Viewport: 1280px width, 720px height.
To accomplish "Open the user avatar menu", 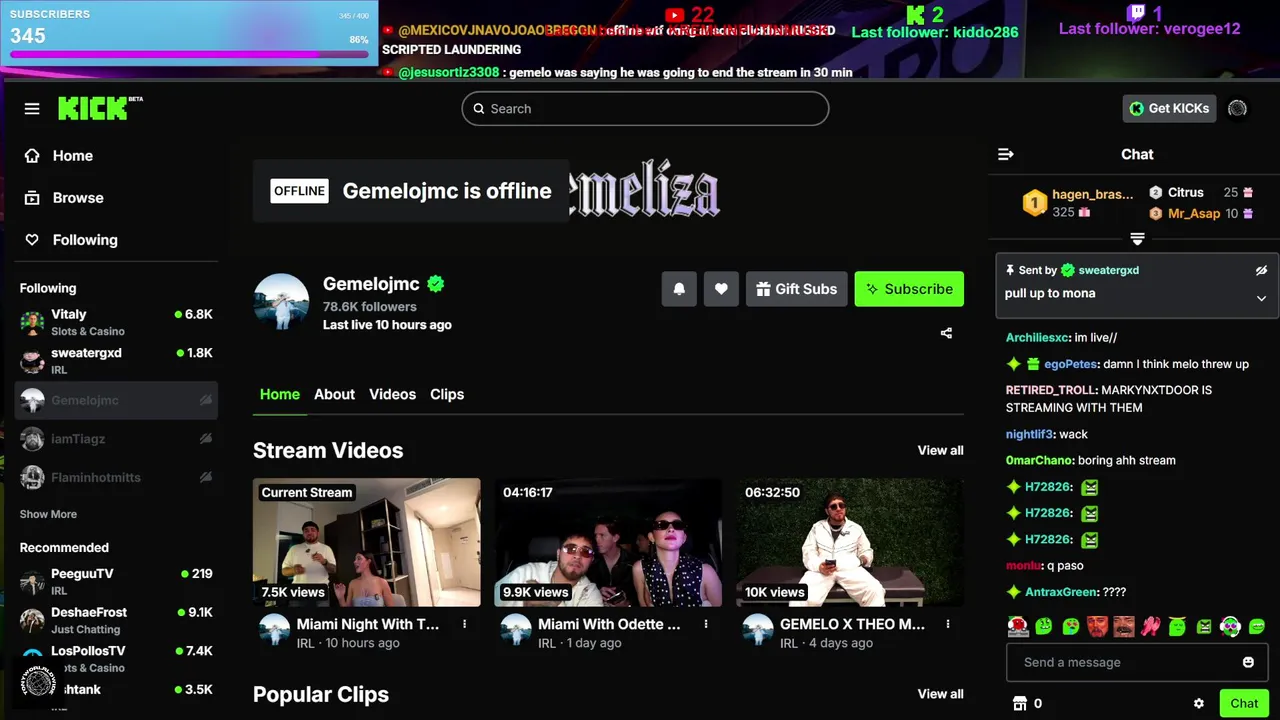I will 1238,108.
